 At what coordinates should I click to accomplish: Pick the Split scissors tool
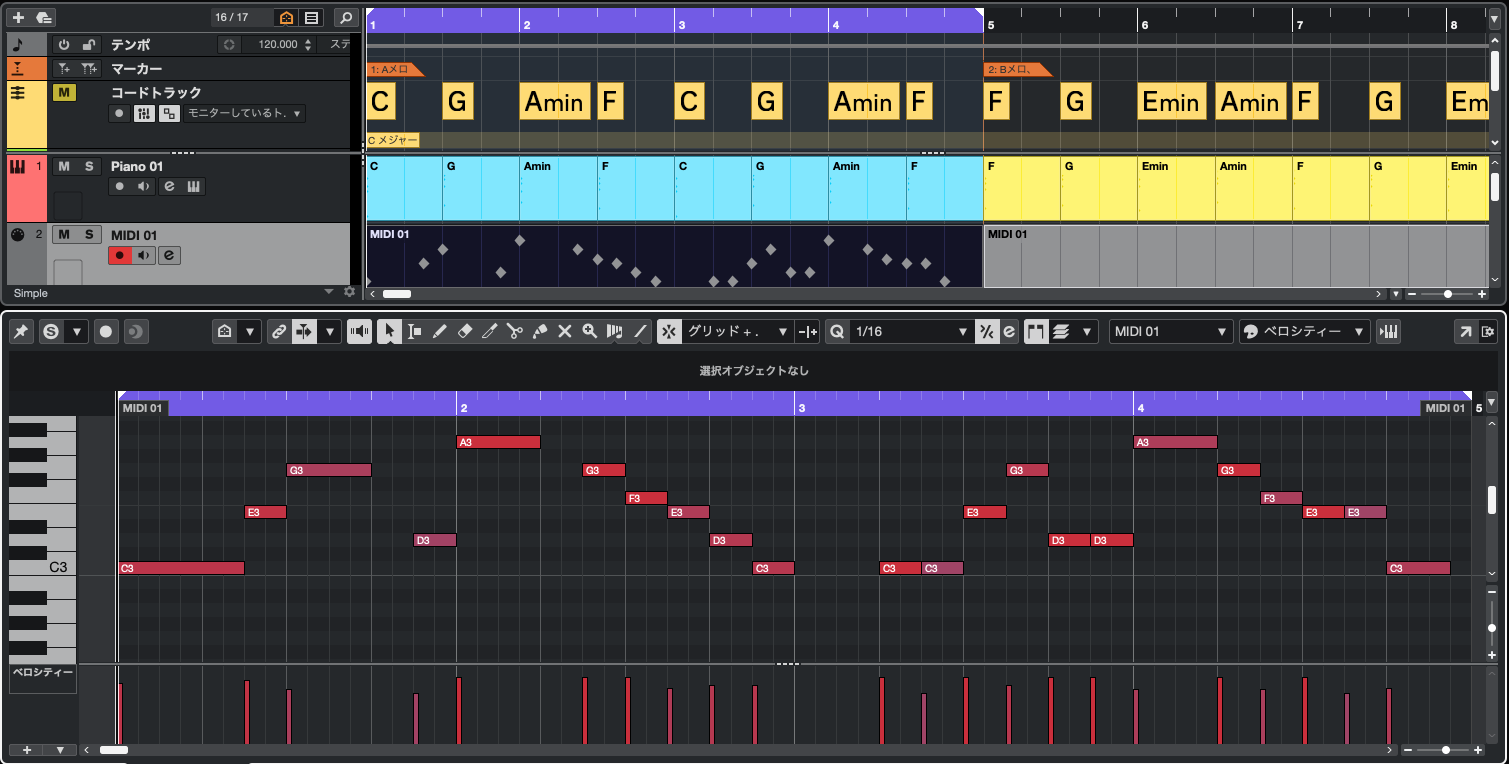(514, 331)
